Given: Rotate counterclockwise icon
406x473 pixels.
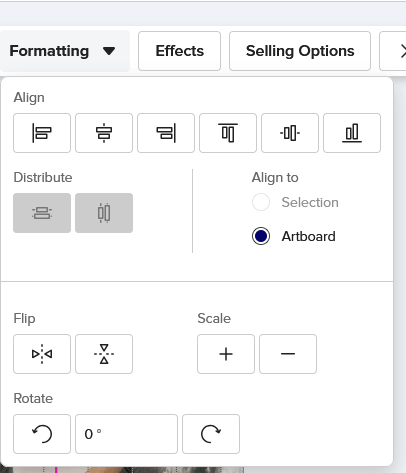Looking at the screenshot, I should (42, 434).
